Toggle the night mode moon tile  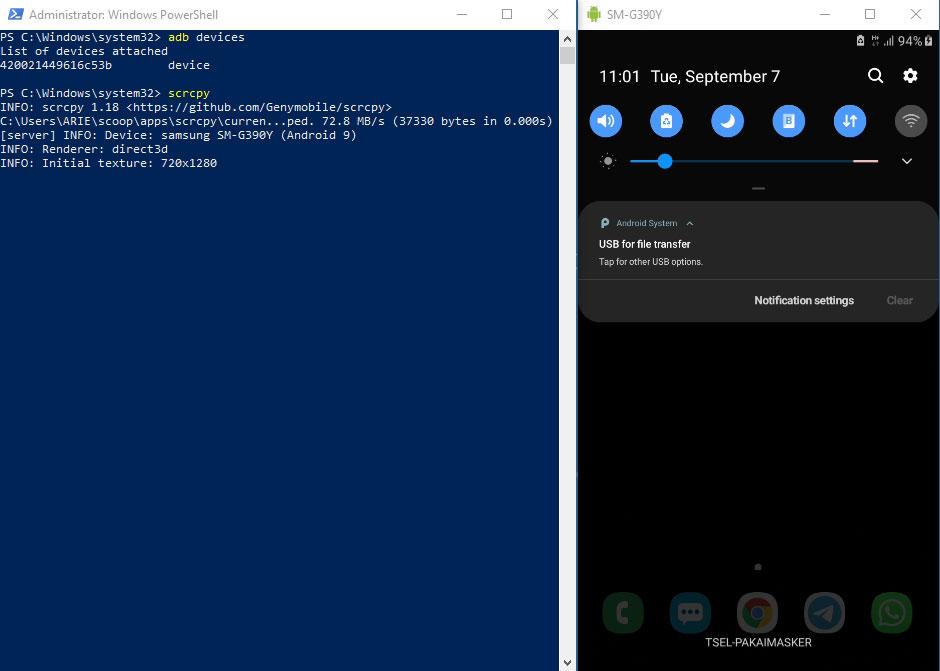tap(728, 121)
